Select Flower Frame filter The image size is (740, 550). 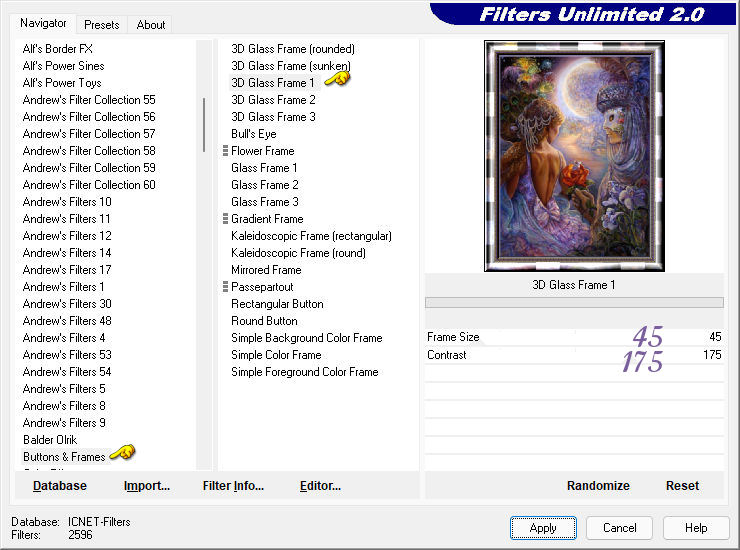(263, 151)
